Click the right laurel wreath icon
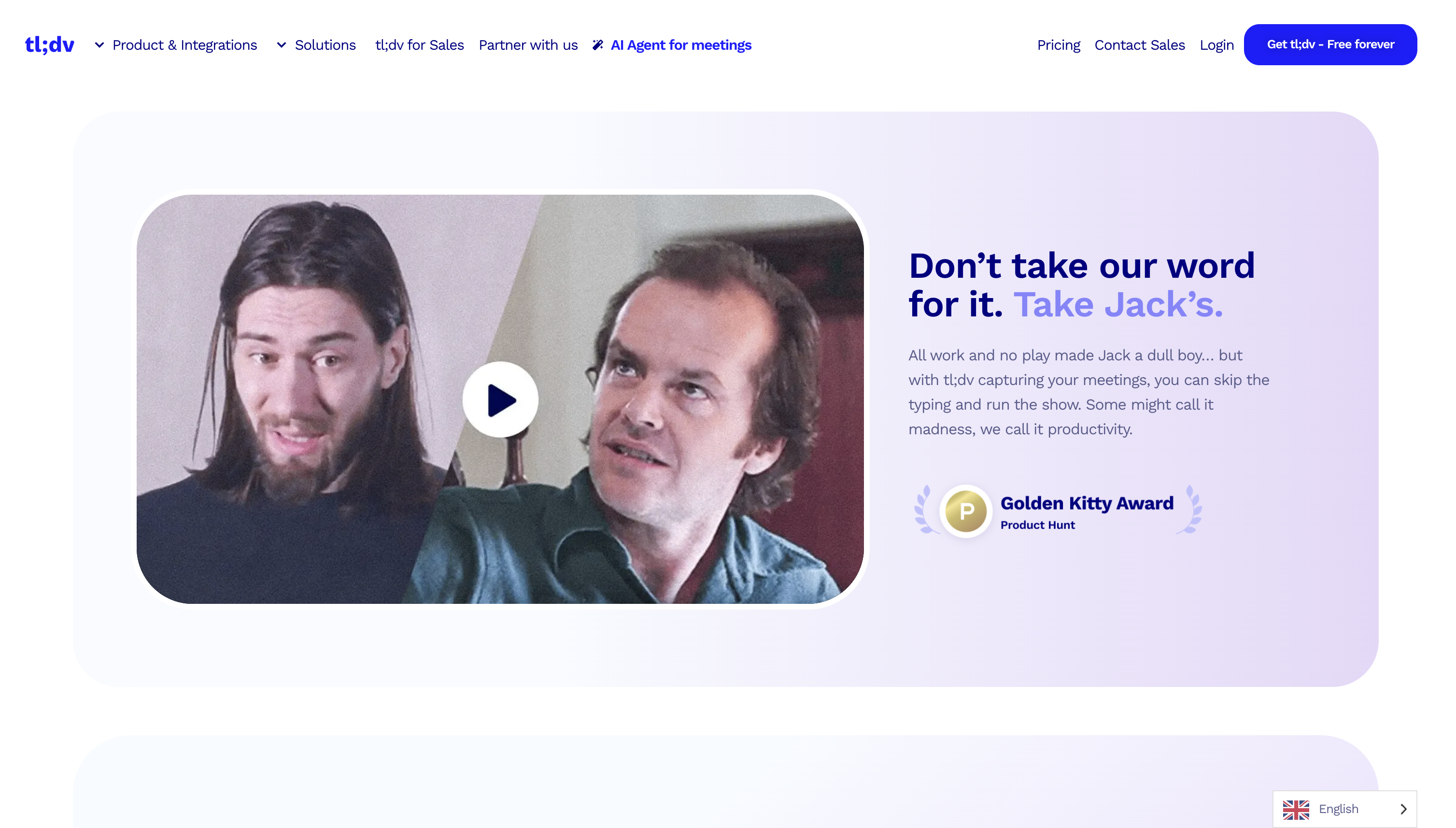 1190,510
